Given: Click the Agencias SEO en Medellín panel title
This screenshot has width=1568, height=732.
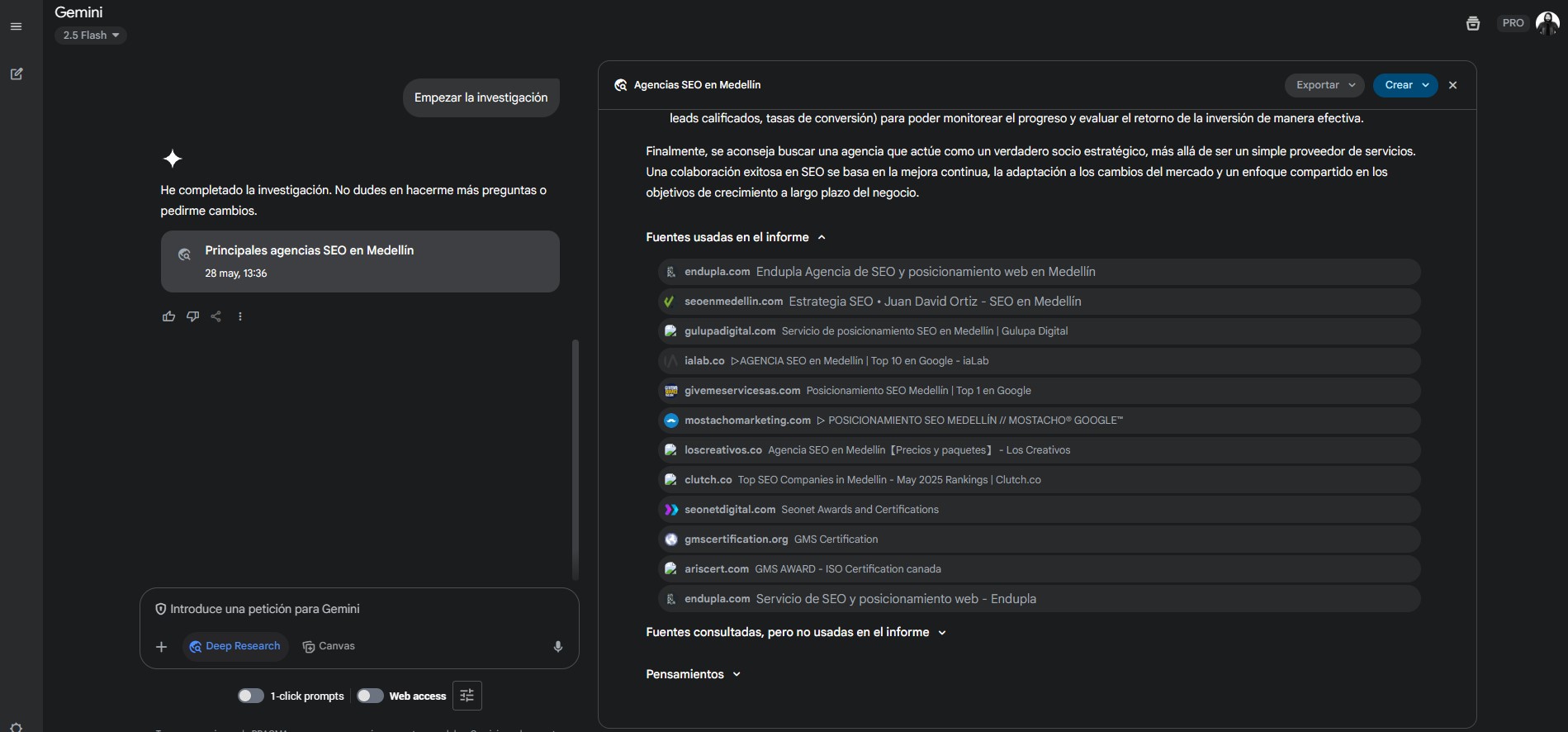Looking at the screenshot, I should point(698,85).
